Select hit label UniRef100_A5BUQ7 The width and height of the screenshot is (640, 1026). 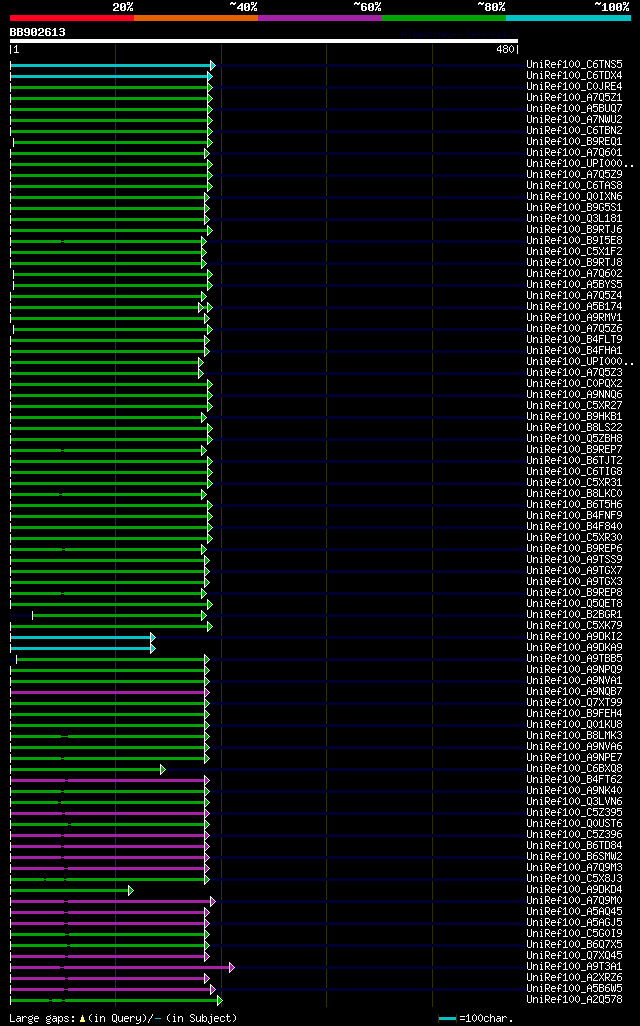click(575, 109)
